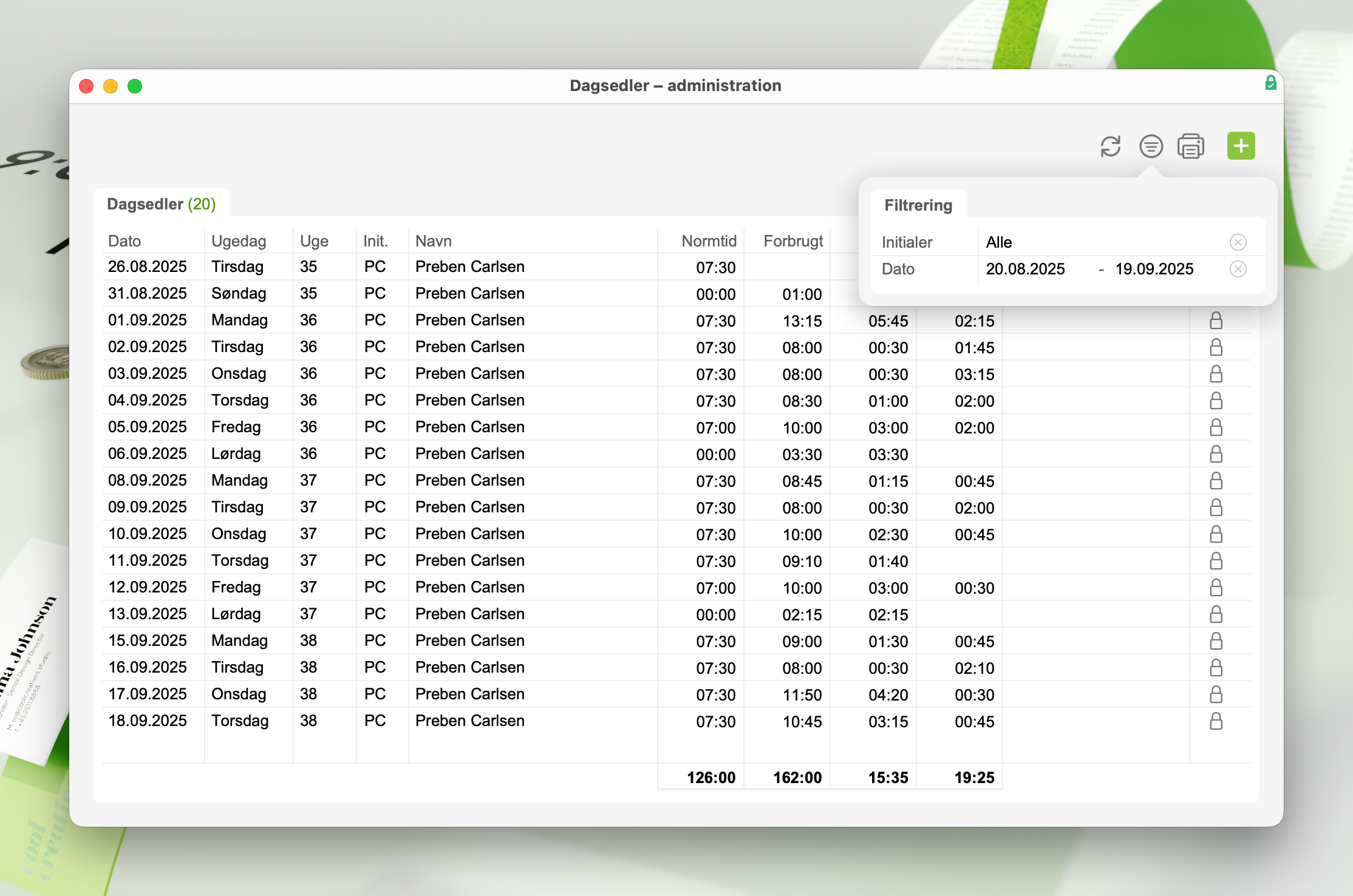Clear the Initialer filter value

pyautogui.click(x=1238, y=242)
